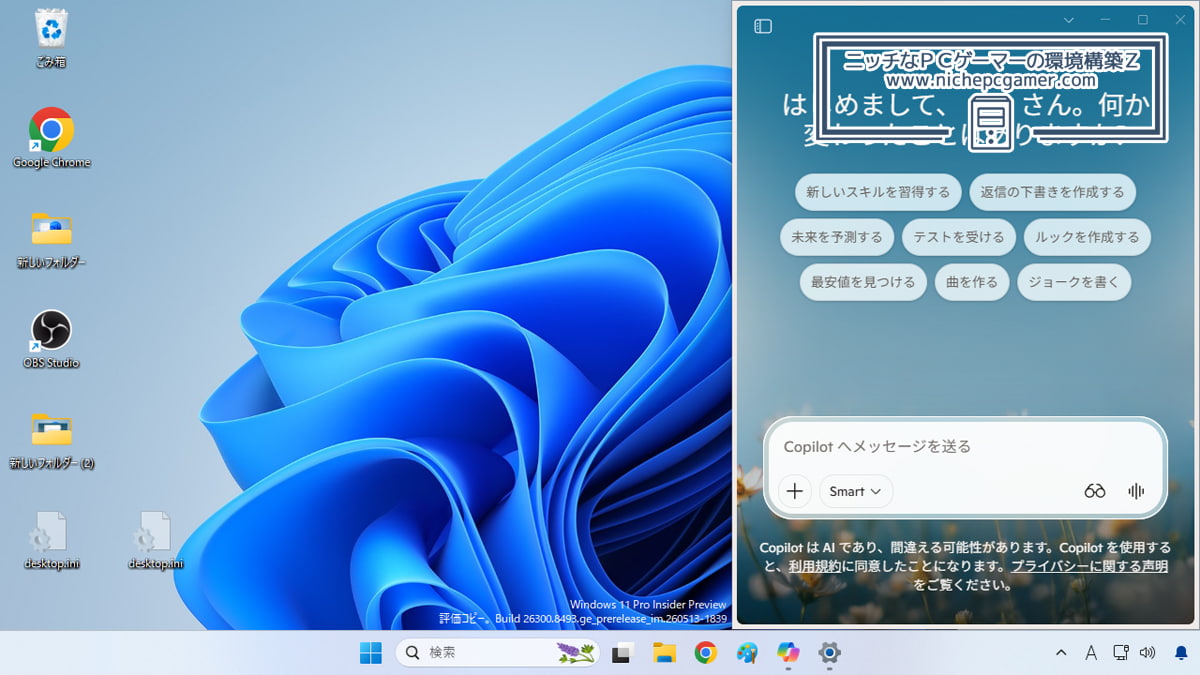Toggle the Copilot sidebar panel icon
This screenshot has height=675, width=1200.
[x=763, y=26]
